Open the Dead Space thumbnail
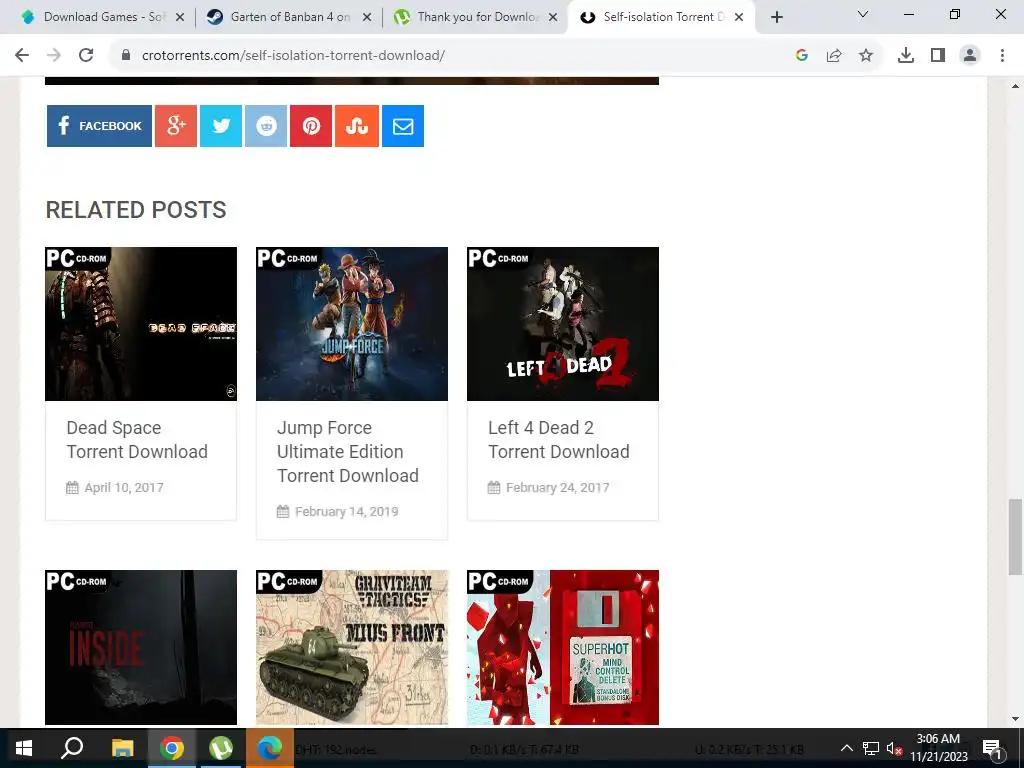The image size is (1024, 768). pos(141,324)
